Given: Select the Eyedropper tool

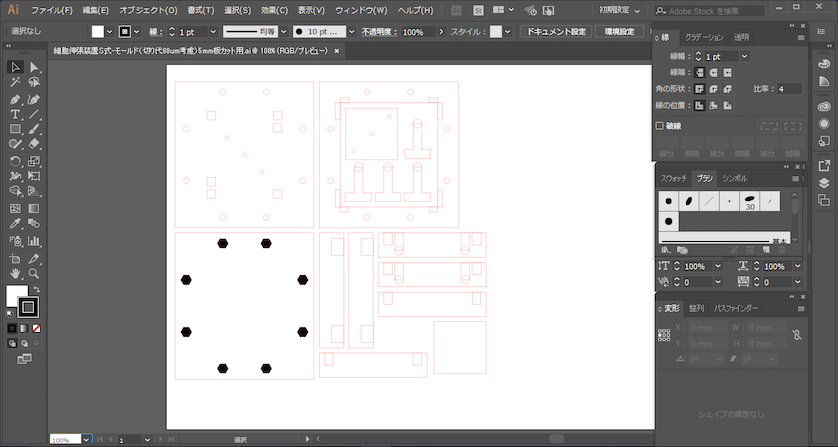Looking at the screenshot, I should tap(15, 225).
